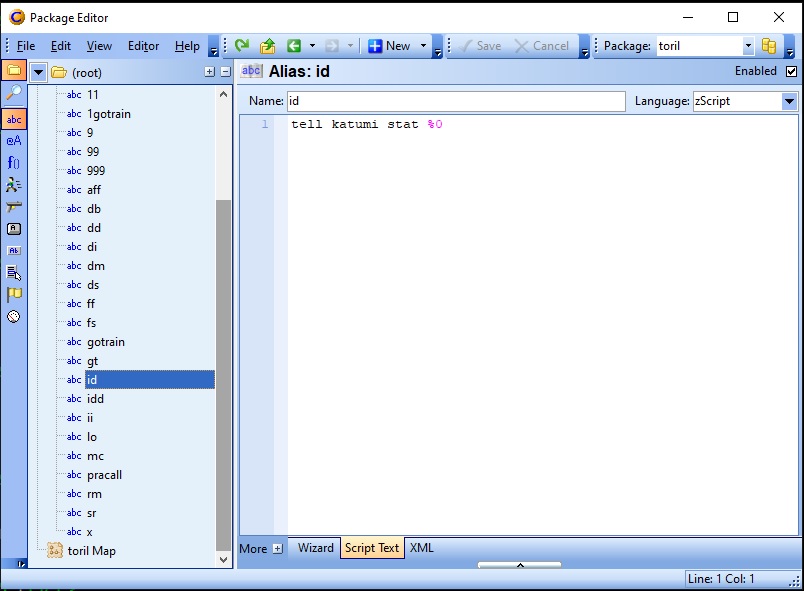Select the idd alias
The image size is (804, 591).
95,399
